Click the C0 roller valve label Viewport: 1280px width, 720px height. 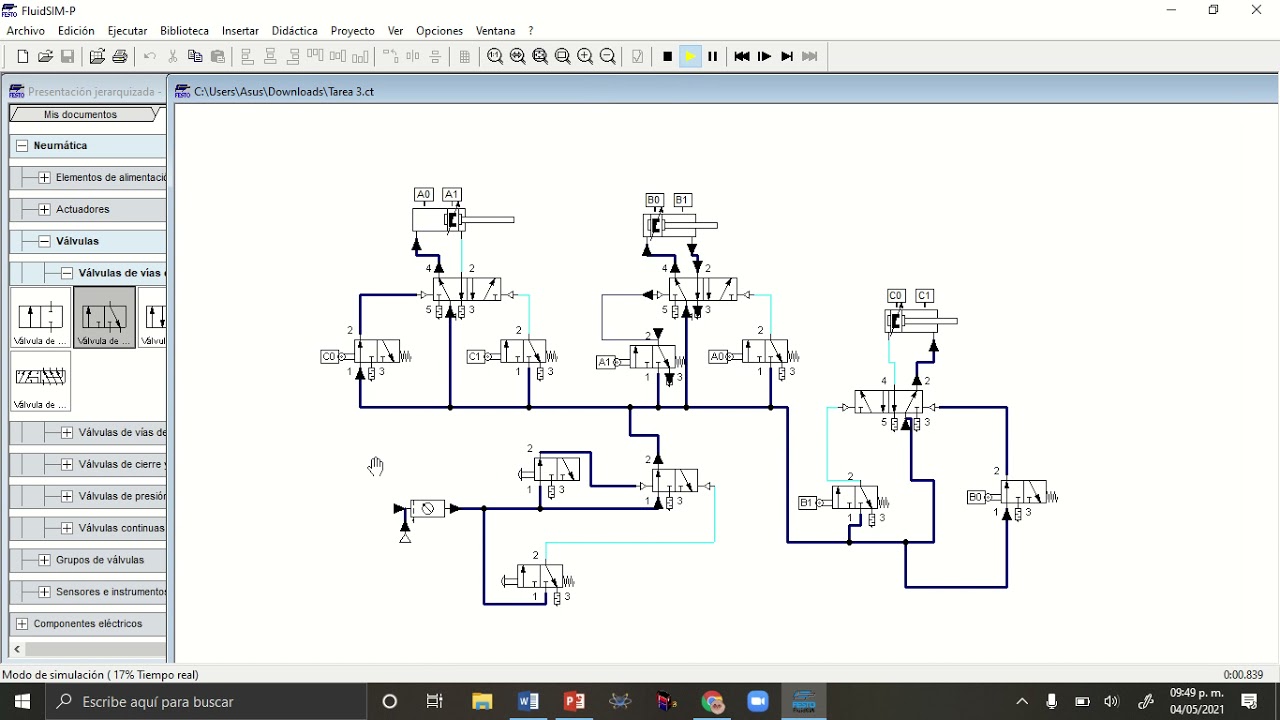(x=328, y=357)
